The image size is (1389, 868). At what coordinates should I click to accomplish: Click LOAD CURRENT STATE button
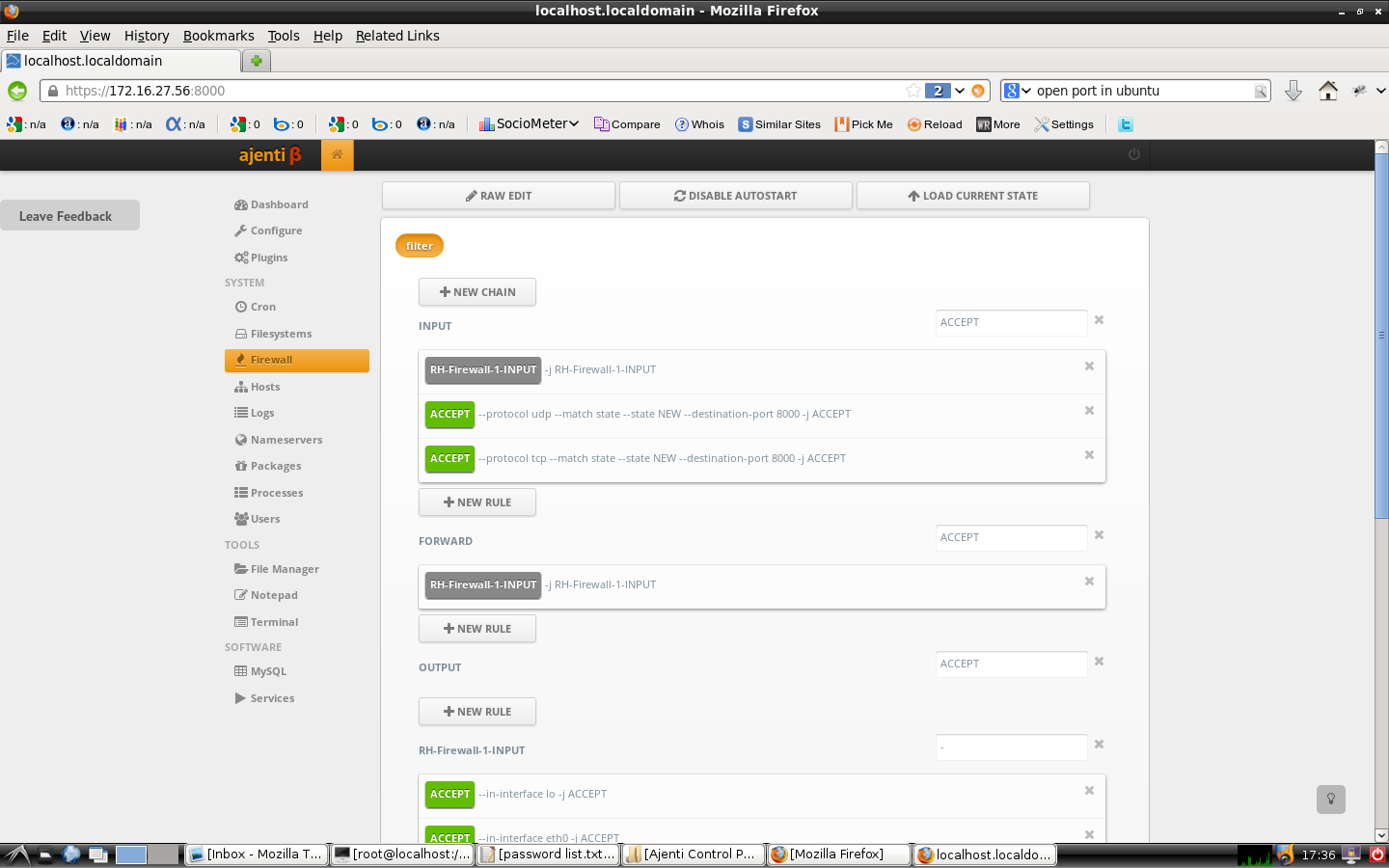coord(973,196)
